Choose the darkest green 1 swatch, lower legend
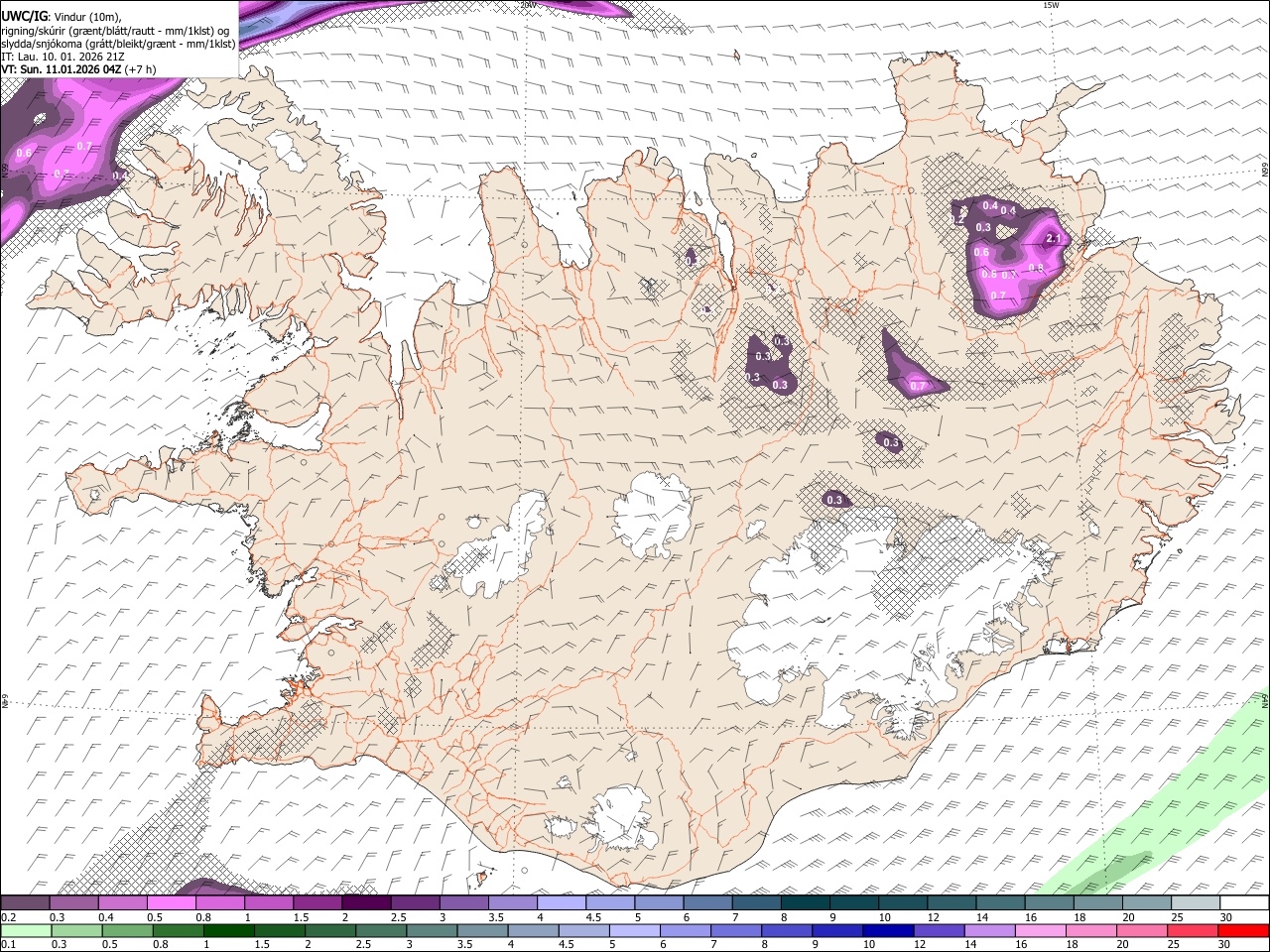The image size is (1270, 952). [229, 930]
